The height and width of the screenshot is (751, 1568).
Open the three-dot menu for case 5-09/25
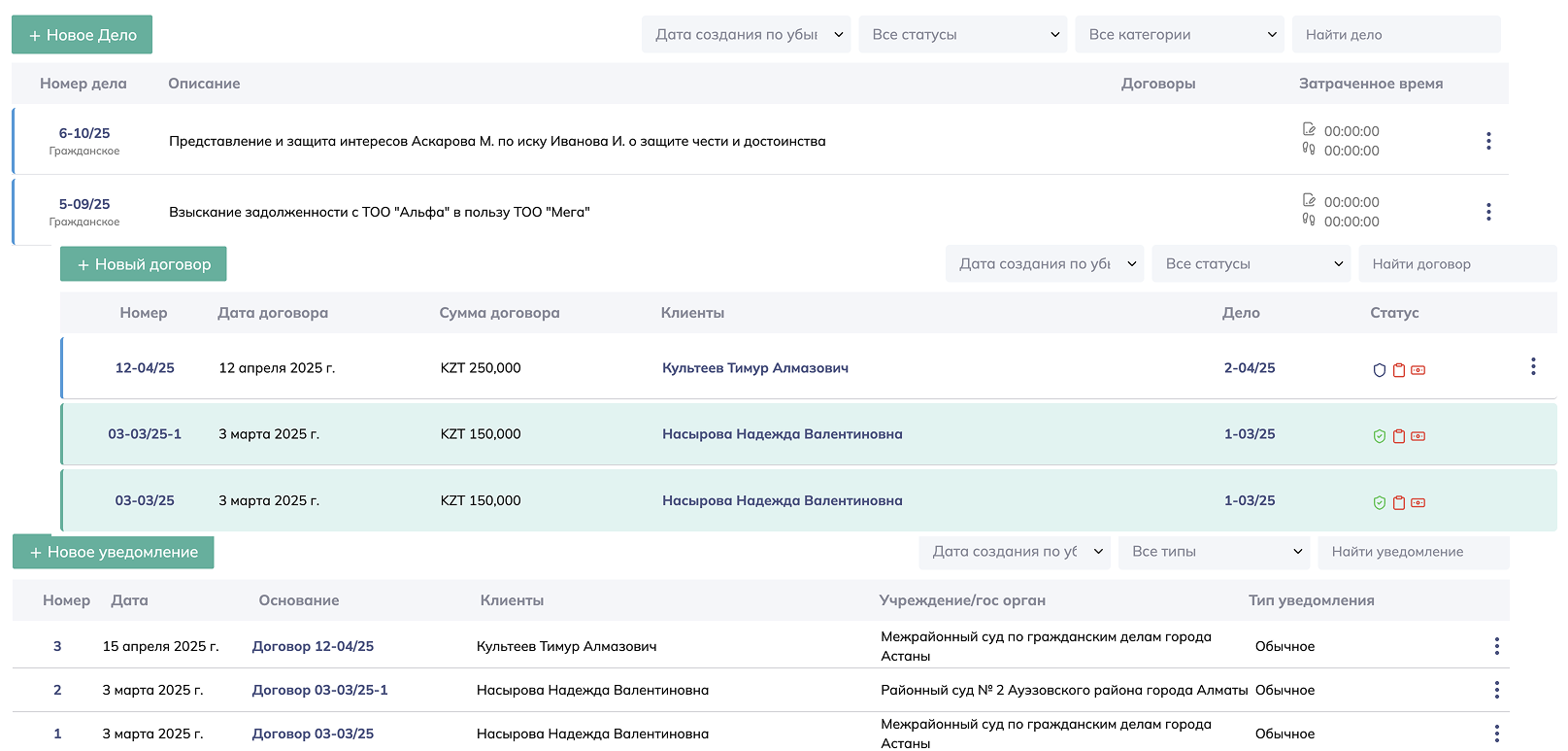click(1487, 212)
